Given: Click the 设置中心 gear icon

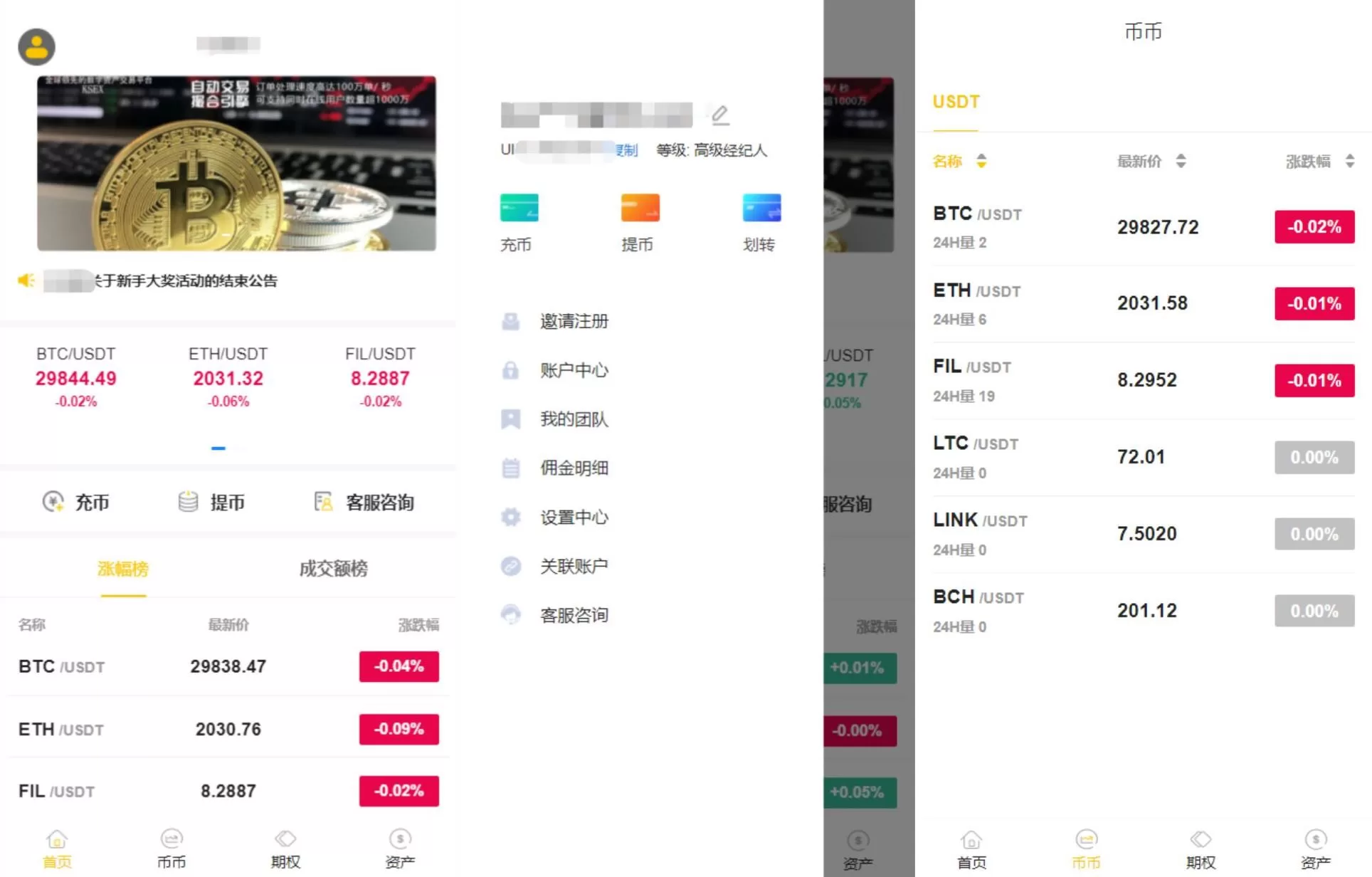Looking at the screenshot, I should click(x=510, y=518).
